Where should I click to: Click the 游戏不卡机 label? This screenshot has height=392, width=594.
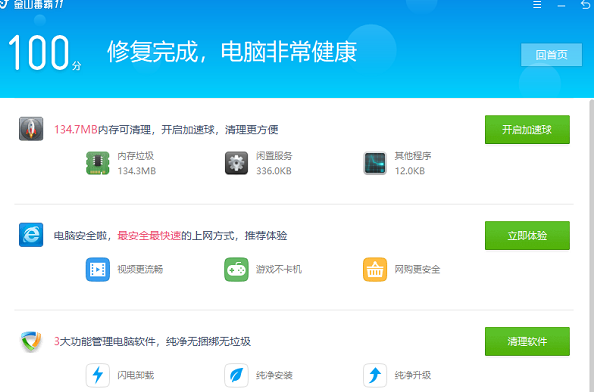pyautogui.click(x=279, y=269)
